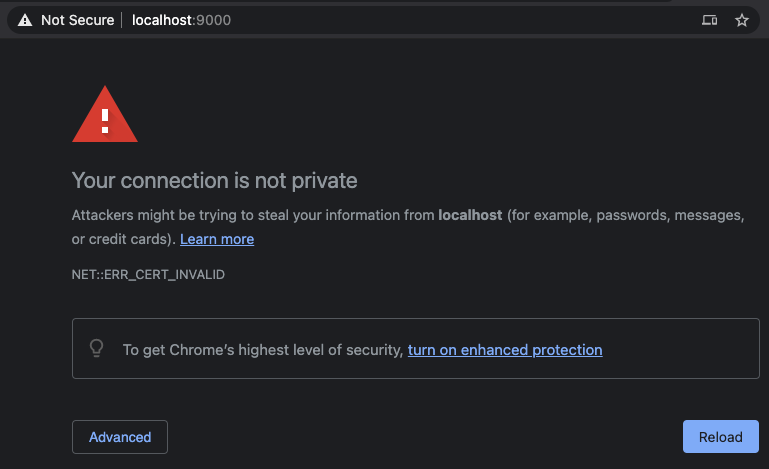Image resolution: width=769 pixels, height=469 pixels.
Task: Click the NET::ERR_CERT_INVALID error code
Action: pos(148,274)
